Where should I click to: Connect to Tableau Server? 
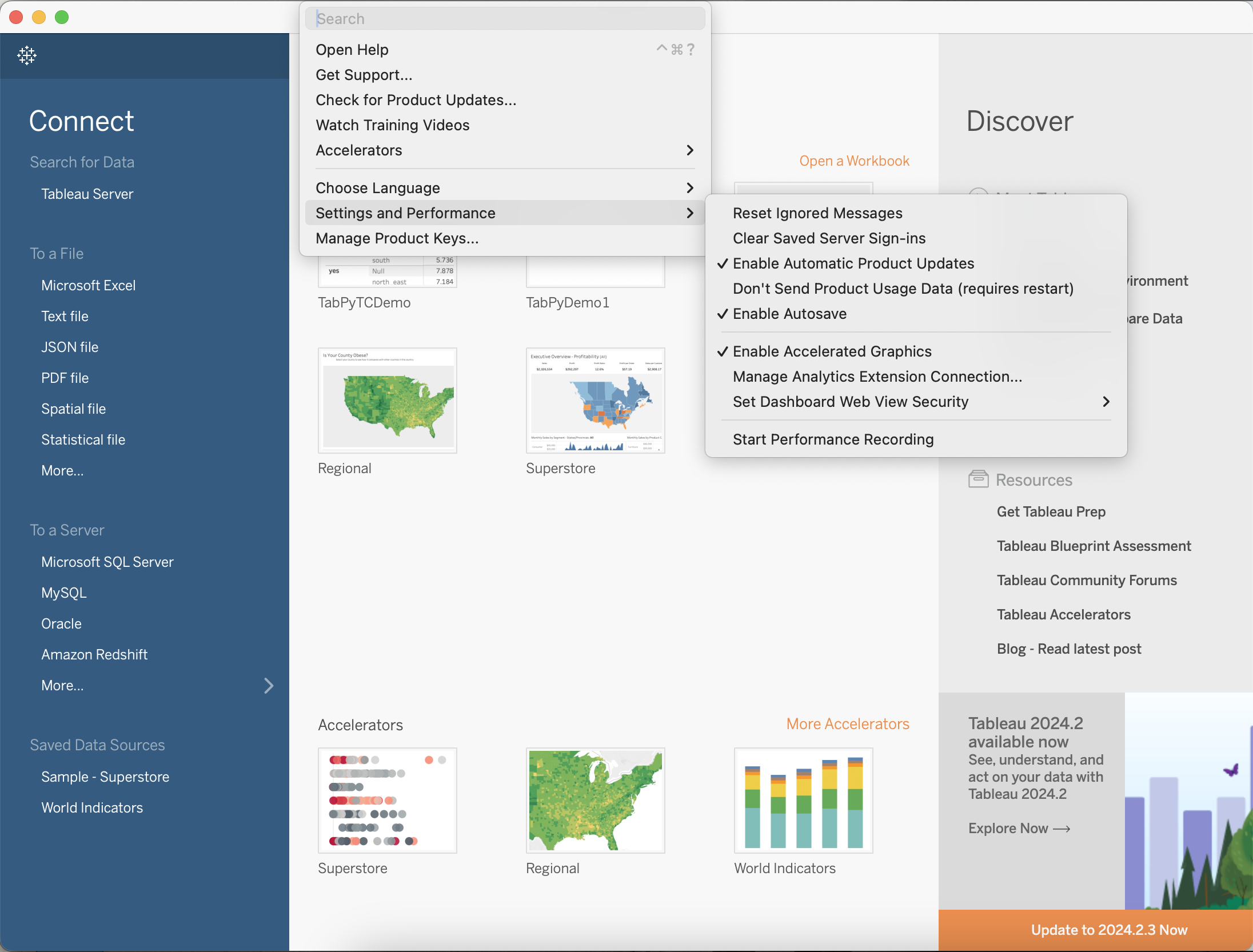[87, 194]
